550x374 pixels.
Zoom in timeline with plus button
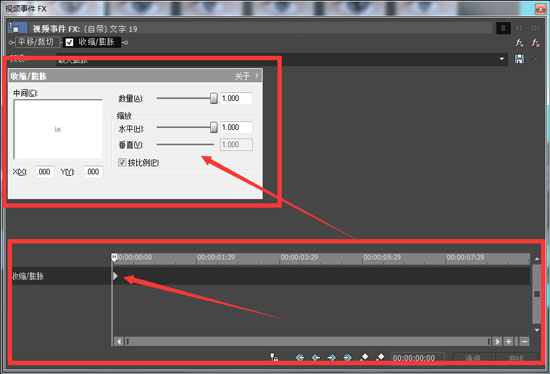click(x=509, y=341)
